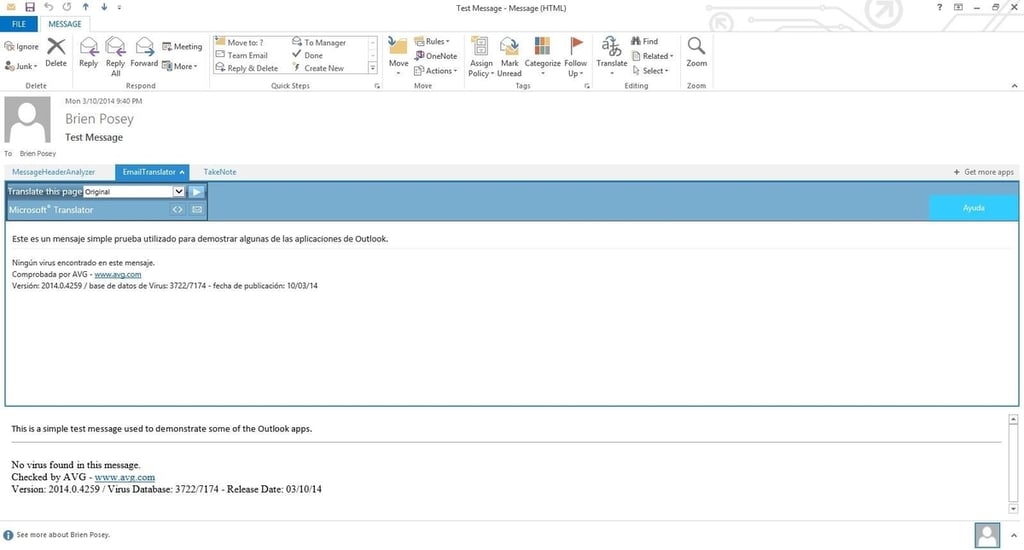This screenshot has height=550, width=1024.
Task: Switch to the TakeNote app tab
Action: point(220,172)
